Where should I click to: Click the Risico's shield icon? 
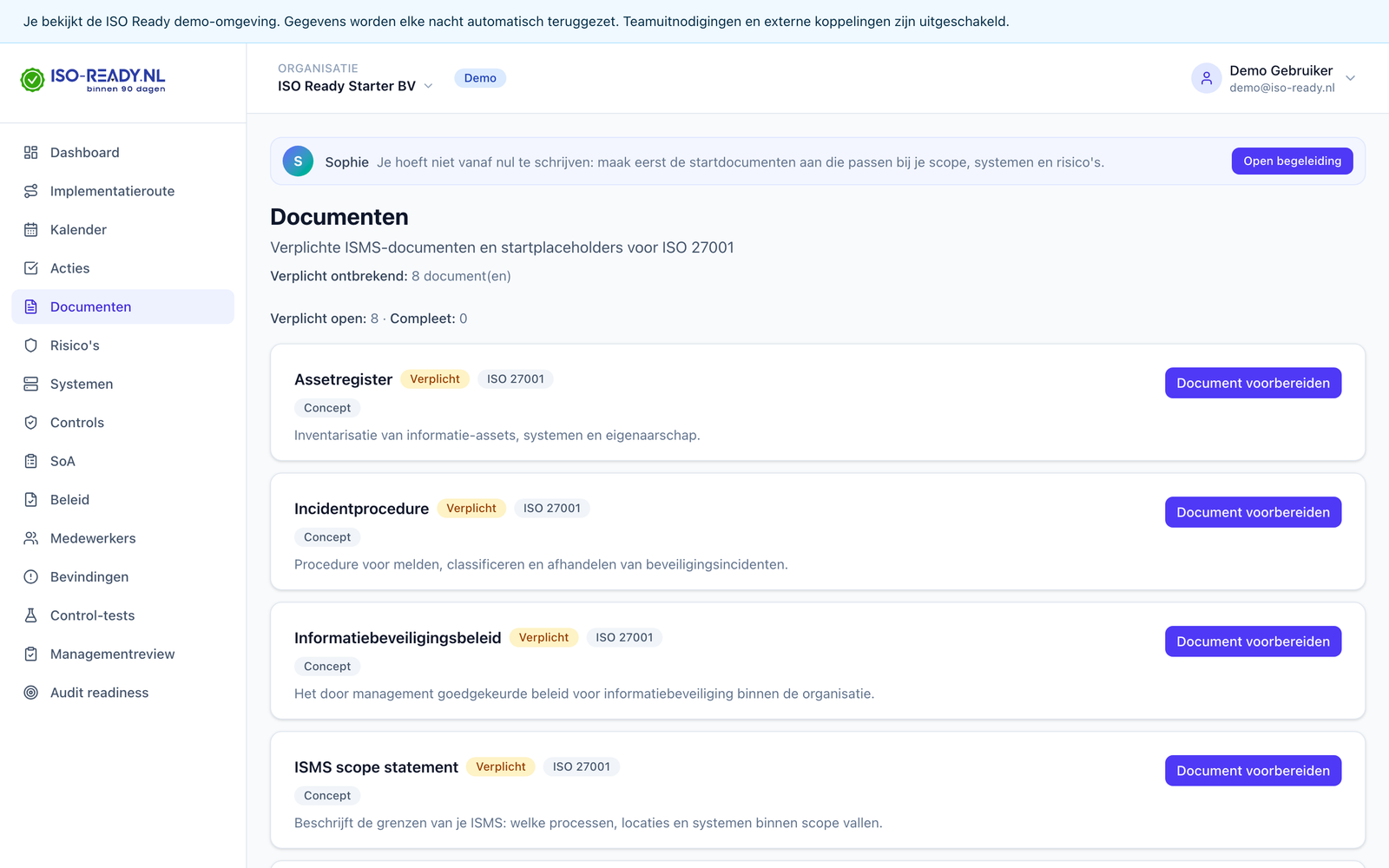(31, 345)
